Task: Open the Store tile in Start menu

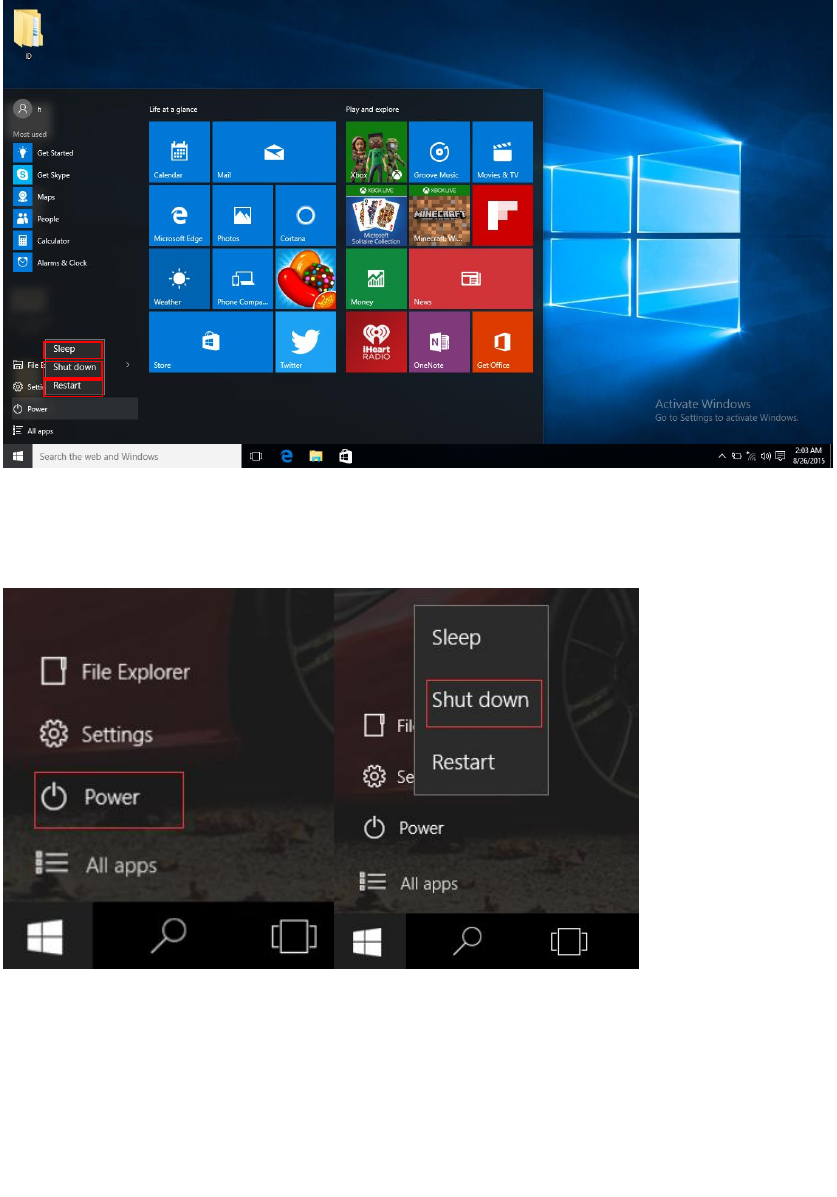Action: (x=211, y=342)
